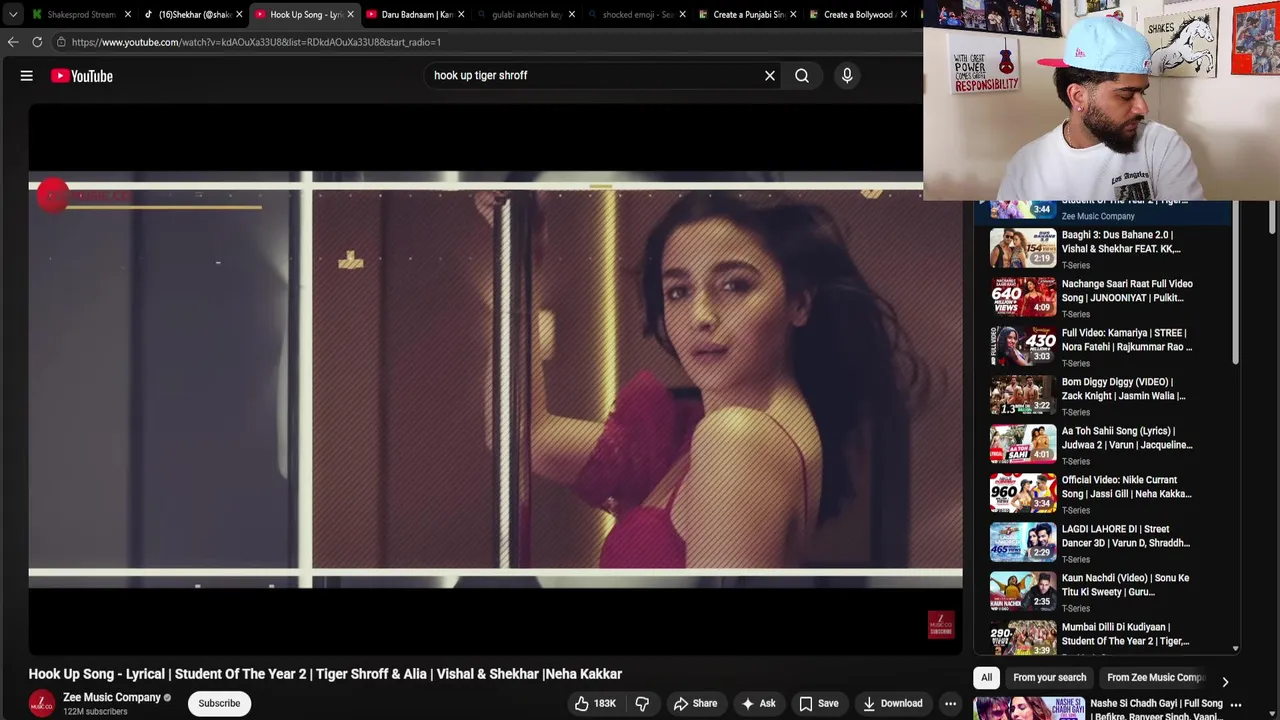This screenshot has height=720, width=1280.
Task: Open the YouTube hamburger guide menu
Action: [x=27, y=76]
